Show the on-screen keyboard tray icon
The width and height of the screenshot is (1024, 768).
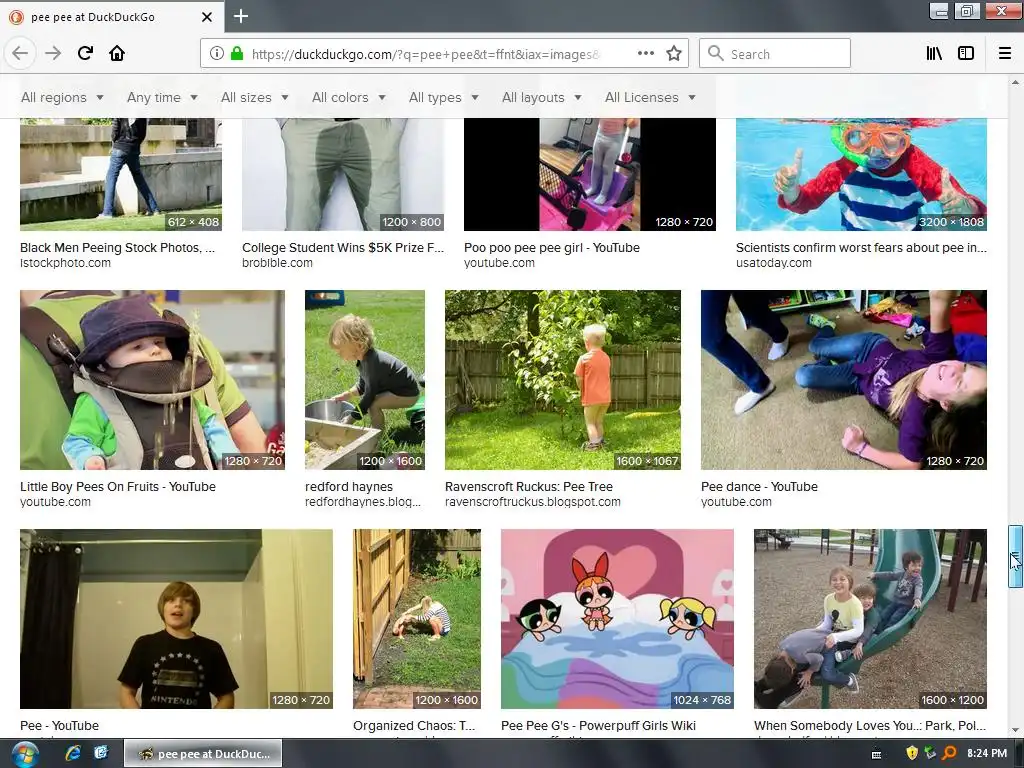[876, 754]
